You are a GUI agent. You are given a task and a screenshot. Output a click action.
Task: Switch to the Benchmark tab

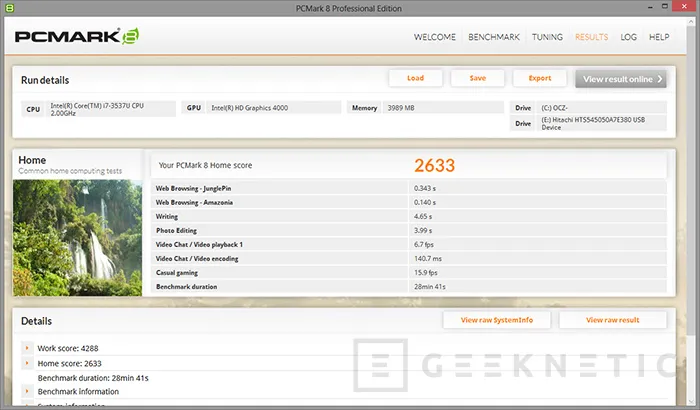(x=494, y=37)
